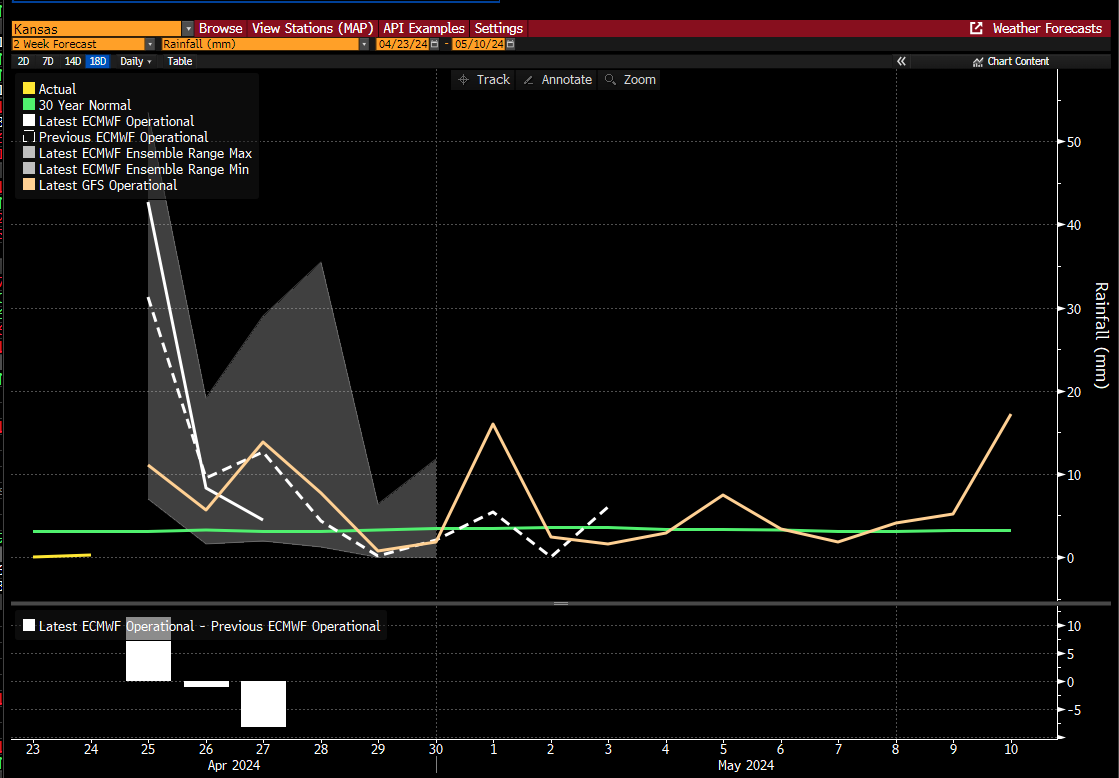Click the end date field 05/10/24
This screenshot has height=778, width=1119.
(x=479, y=44)
